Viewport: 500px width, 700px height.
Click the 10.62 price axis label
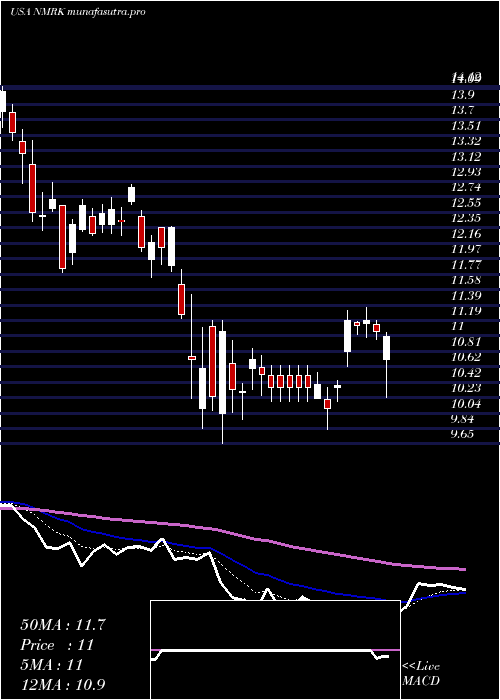[x=466, y=358]
